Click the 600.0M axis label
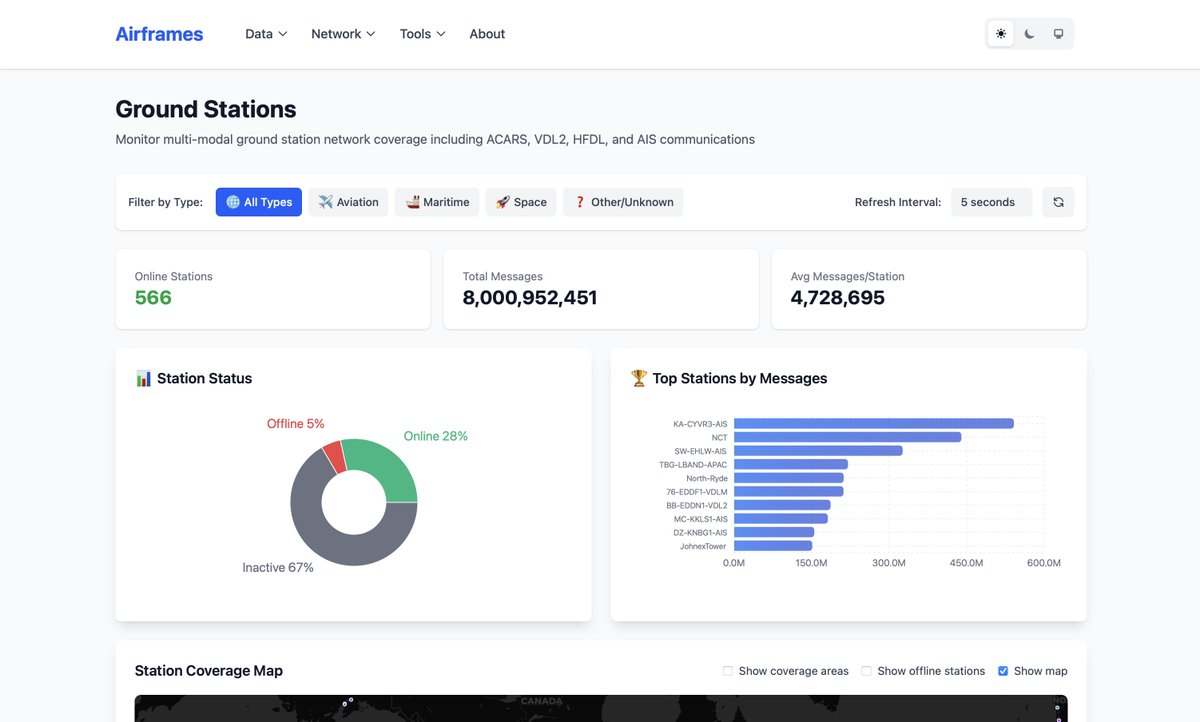1200x722 pixels. (x=1044, y=563)
